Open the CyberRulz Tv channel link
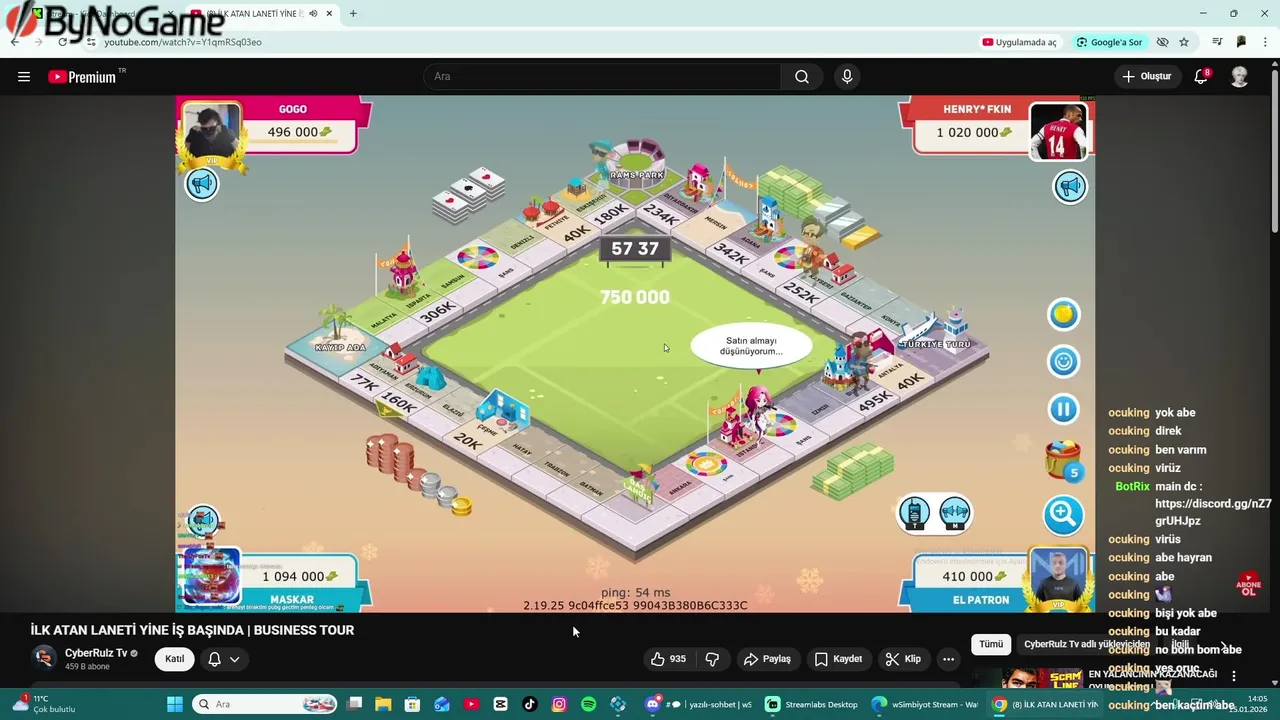The width and height of the screenshot is (1280, 720). [x=95, y=653]
